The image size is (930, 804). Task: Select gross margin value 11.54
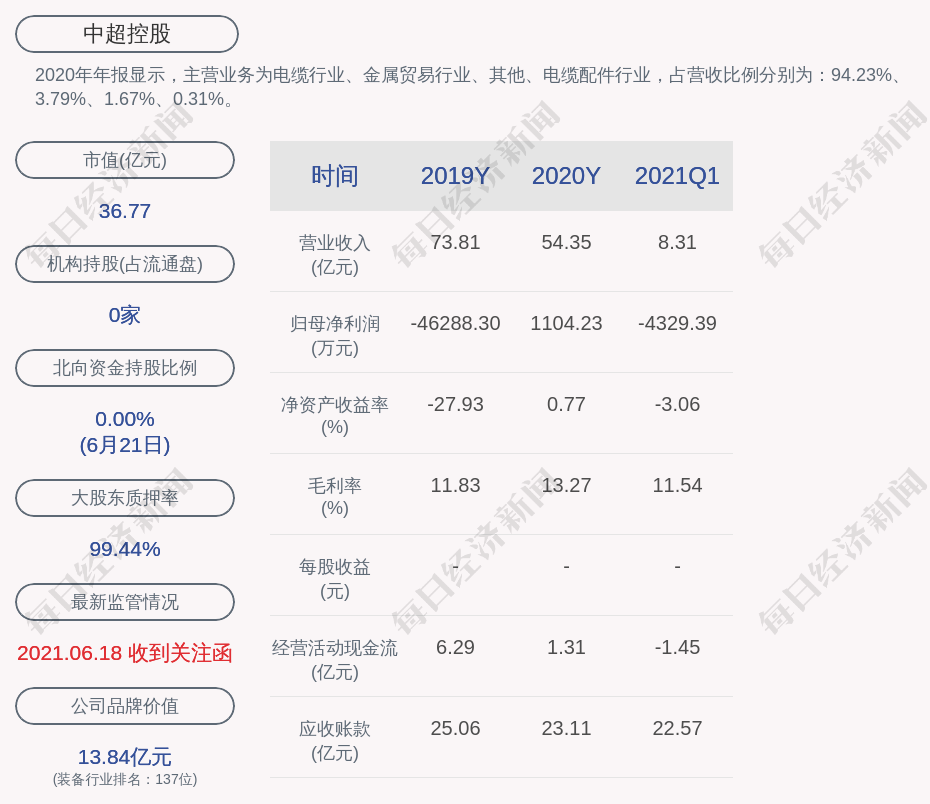677,486
